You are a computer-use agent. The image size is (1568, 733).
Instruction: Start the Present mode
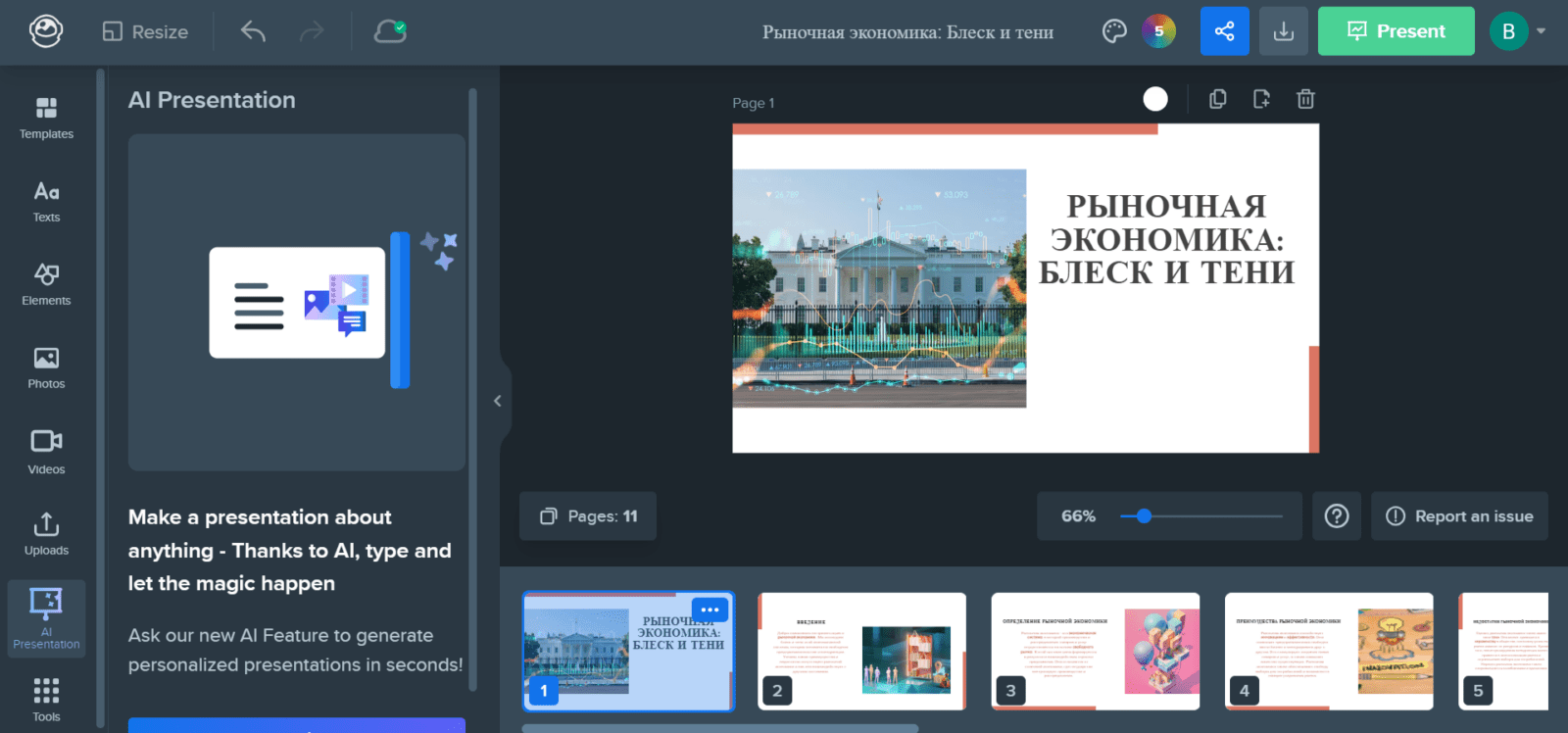pos(1396,31)
